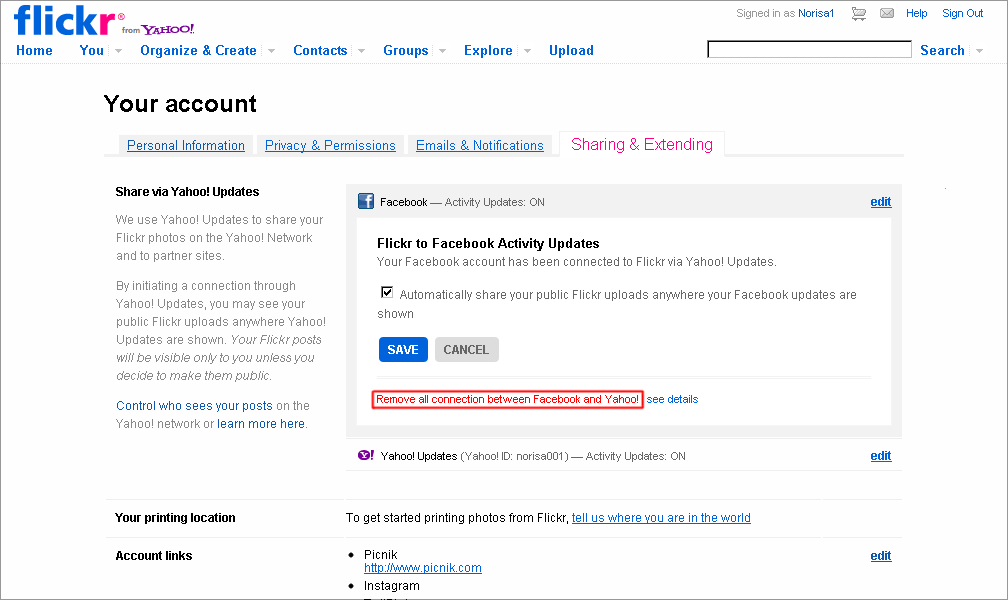Click the Picnik account link name
This screenshot has height=600, width=1008.
[381, 554]
